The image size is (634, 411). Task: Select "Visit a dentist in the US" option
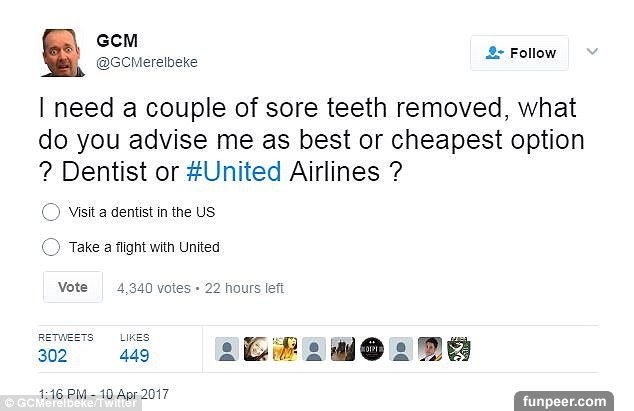[51, 212]
